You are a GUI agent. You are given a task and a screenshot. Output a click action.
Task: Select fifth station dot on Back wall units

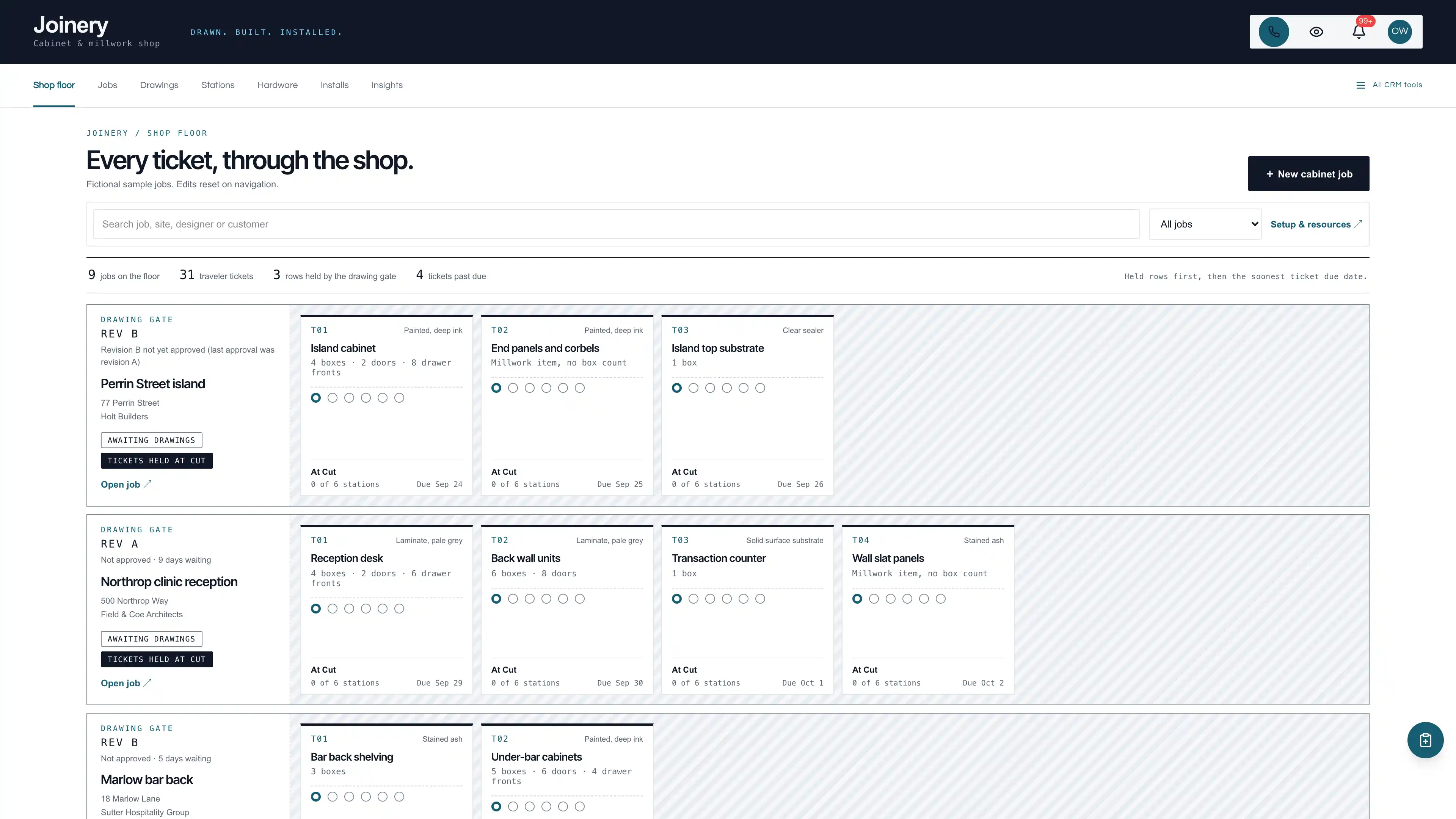(563, 599)
